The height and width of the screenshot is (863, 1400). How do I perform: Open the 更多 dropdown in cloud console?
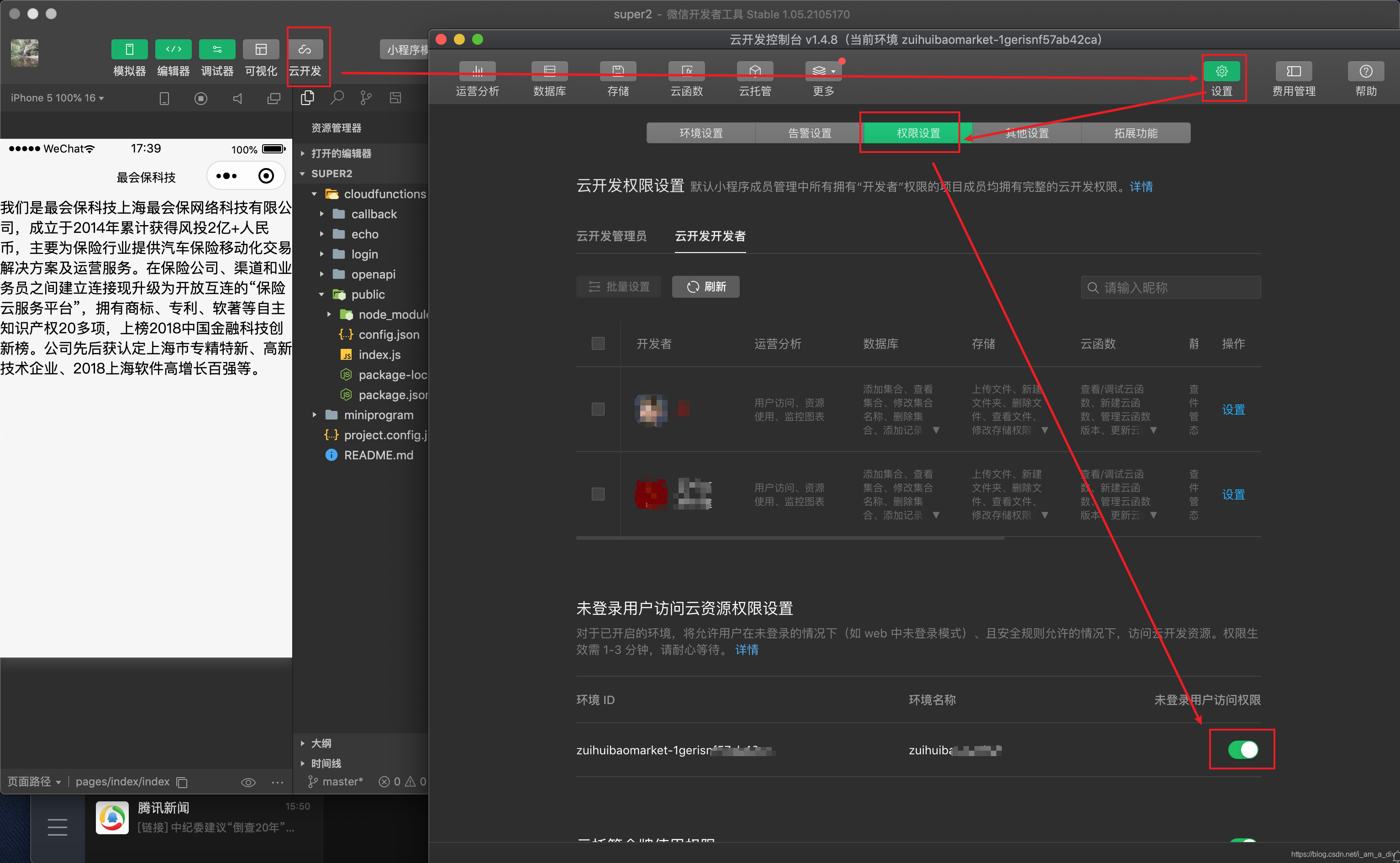[823, 71]
